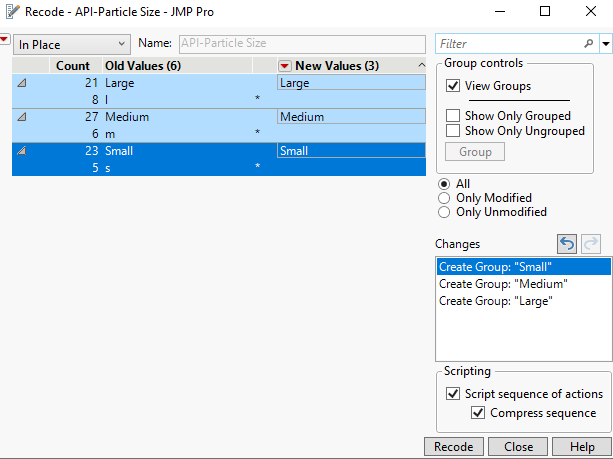The image size is (613, 459).
Task: Uncheck the View Groups checkbox
Action: click(x=453, y=86)
